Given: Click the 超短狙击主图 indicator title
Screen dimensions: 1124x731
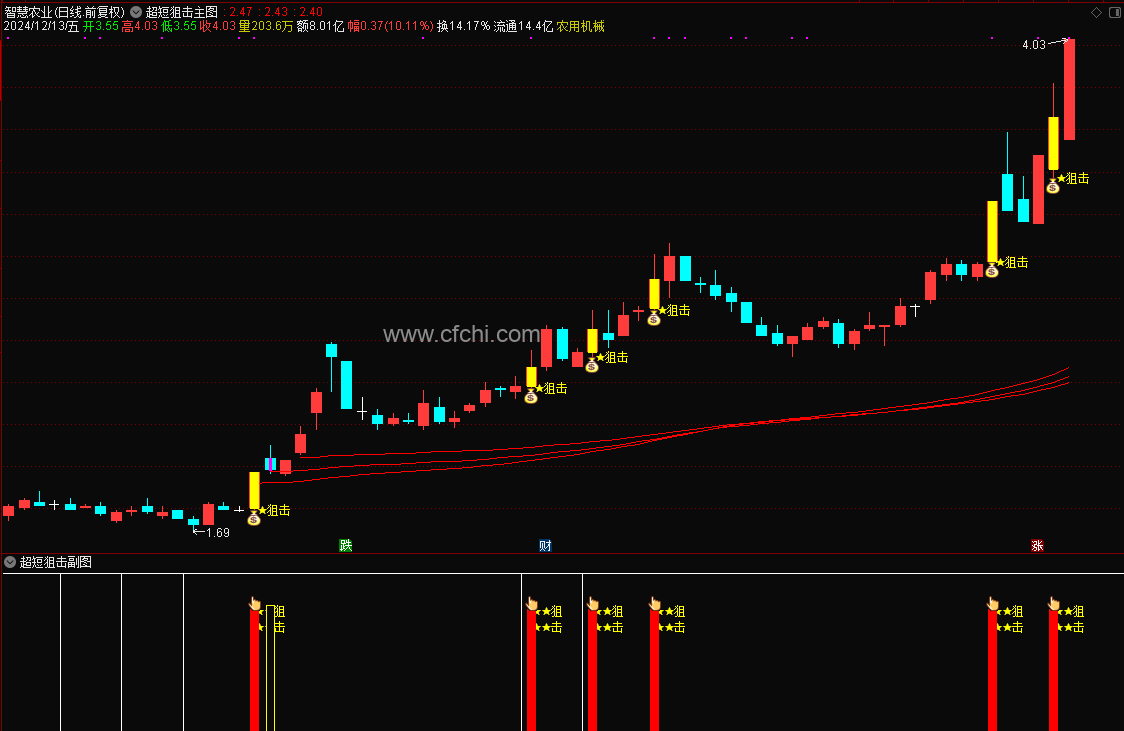Looking at the screenshot, I should pyautogui.click(x=181, y=12).
